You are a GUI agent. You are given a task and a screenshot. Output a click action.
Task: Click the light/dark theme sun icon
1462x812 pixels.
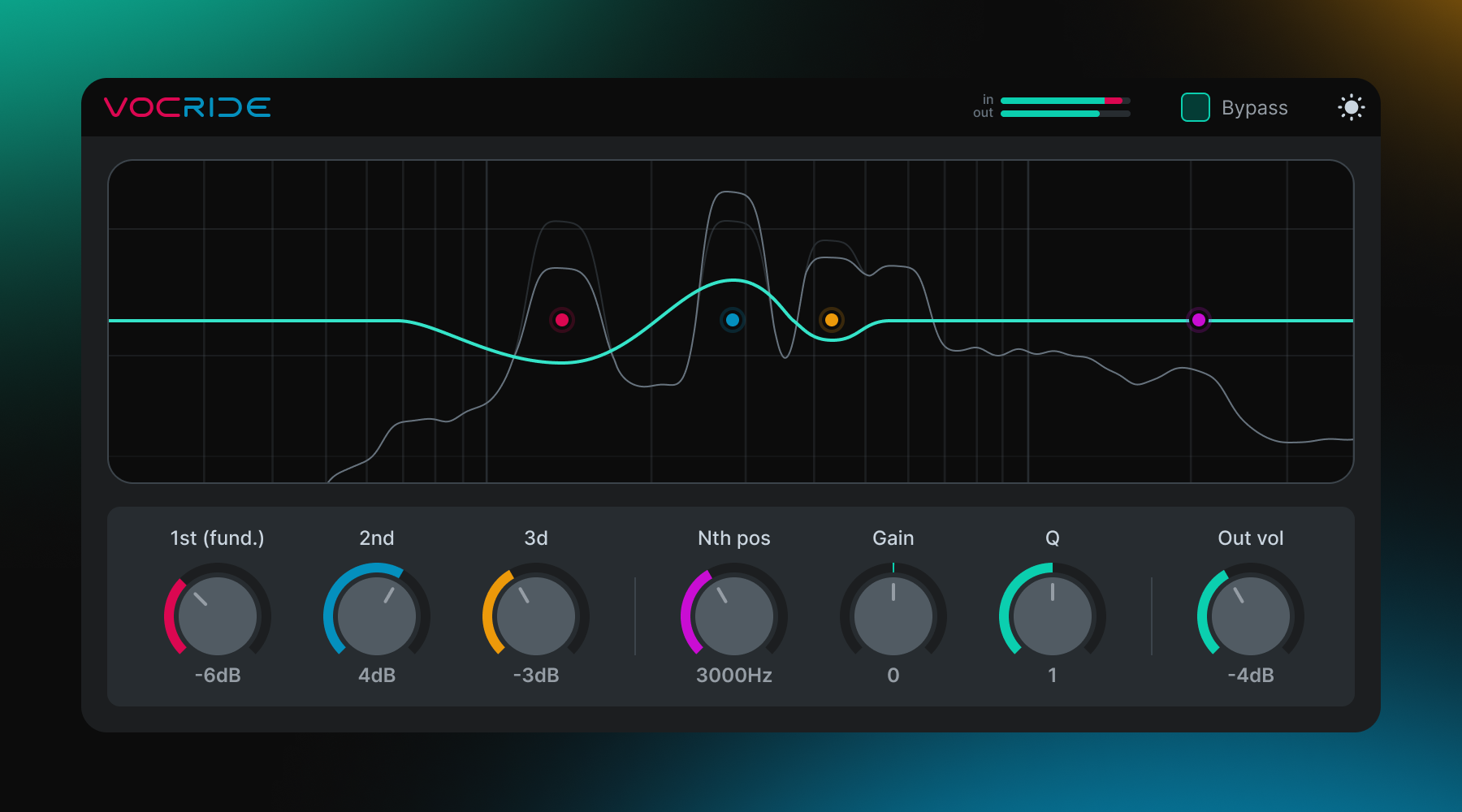click(1352, 107)
